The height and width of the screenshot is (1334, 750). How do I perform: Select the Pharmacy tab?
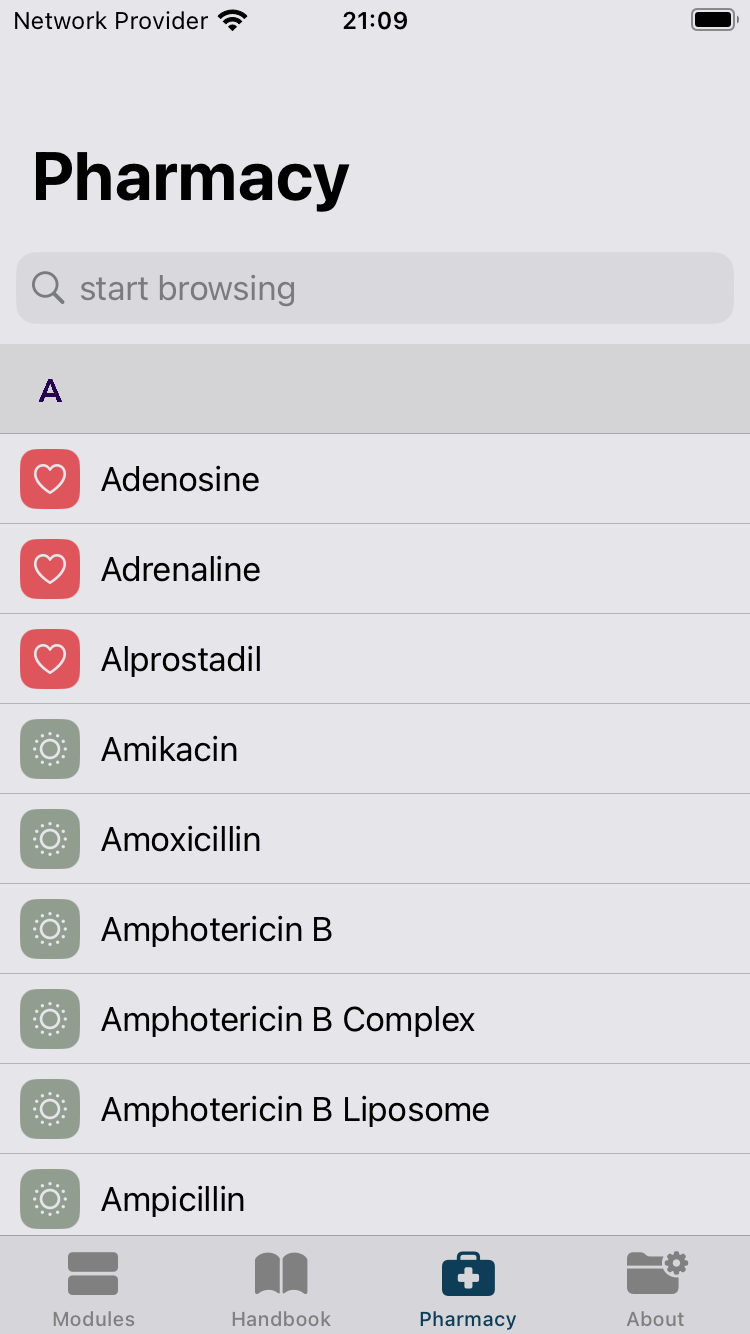point(468,1289)
